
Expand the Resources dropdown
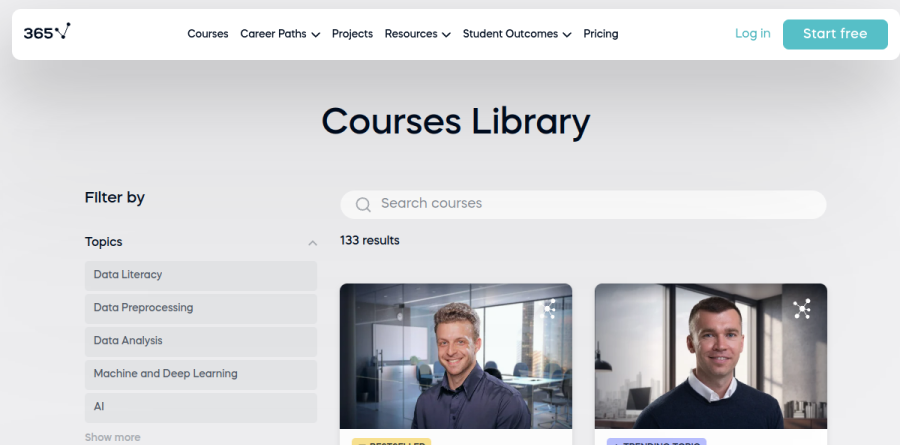pyautogui.click(x=418, y=34)
